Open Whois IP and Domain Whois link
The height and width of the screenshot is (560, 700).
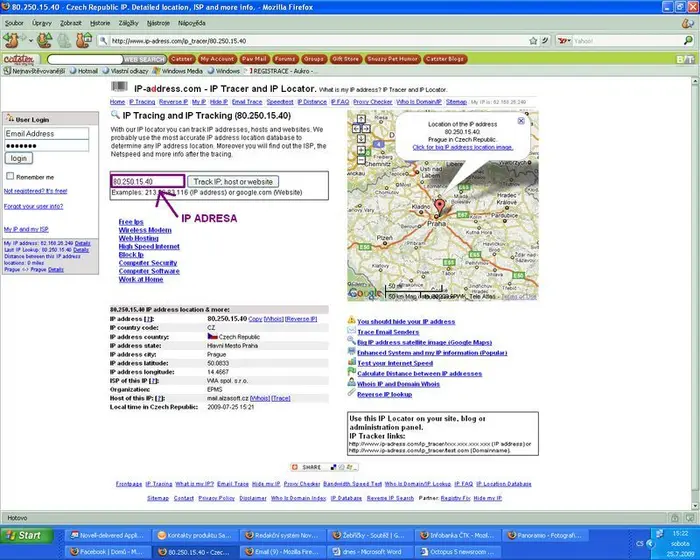pyautogui.click(x=398, y=384)
